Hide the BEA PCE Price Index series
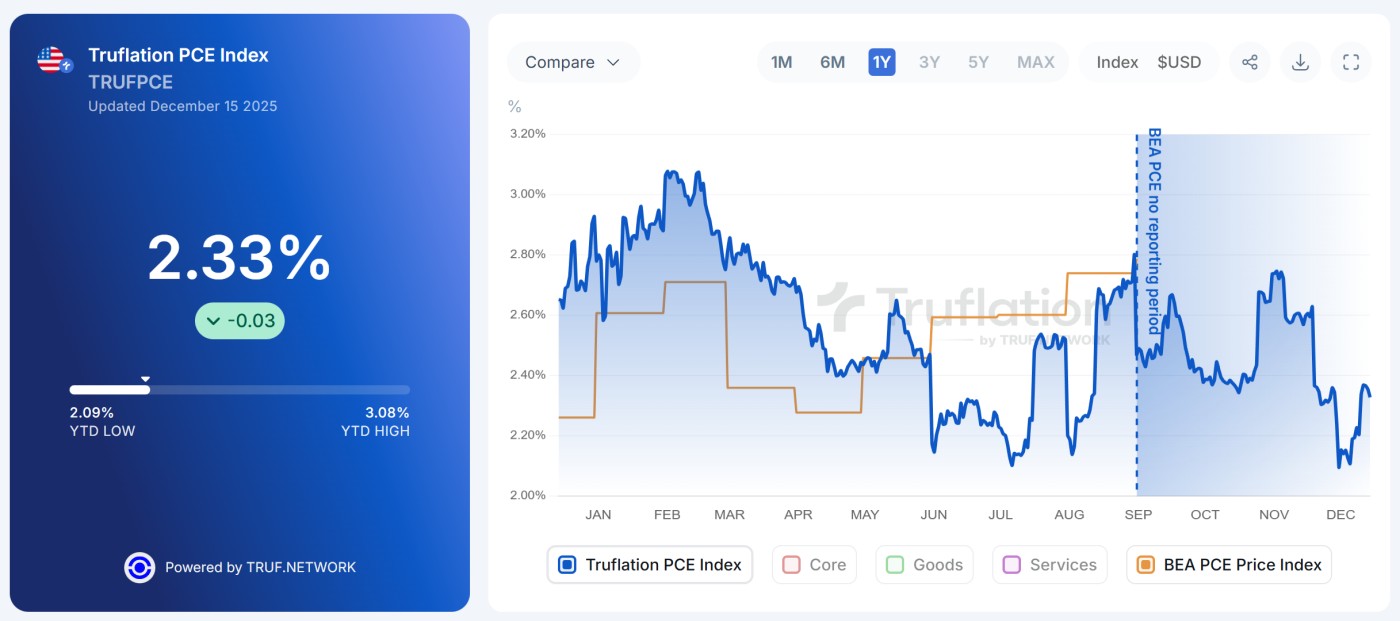This screenshot has height=621, width=1400. tap(1229, 565)
